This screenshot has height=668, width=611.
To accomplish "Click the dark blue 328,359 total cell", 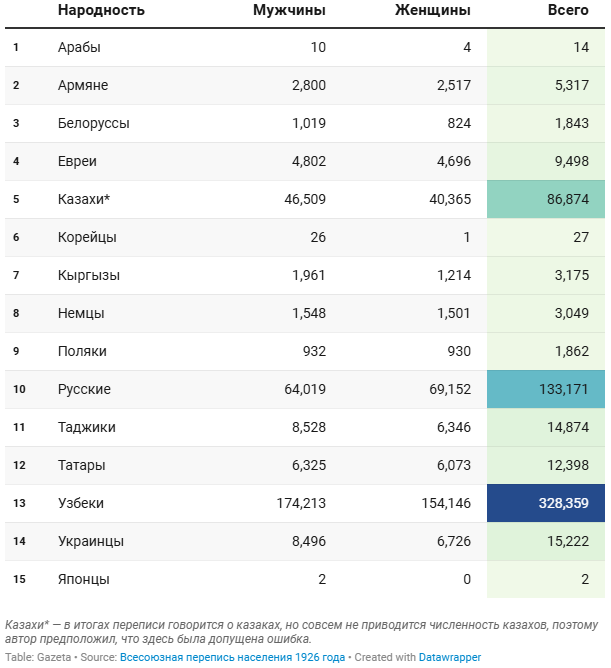I will click(545, 503).
